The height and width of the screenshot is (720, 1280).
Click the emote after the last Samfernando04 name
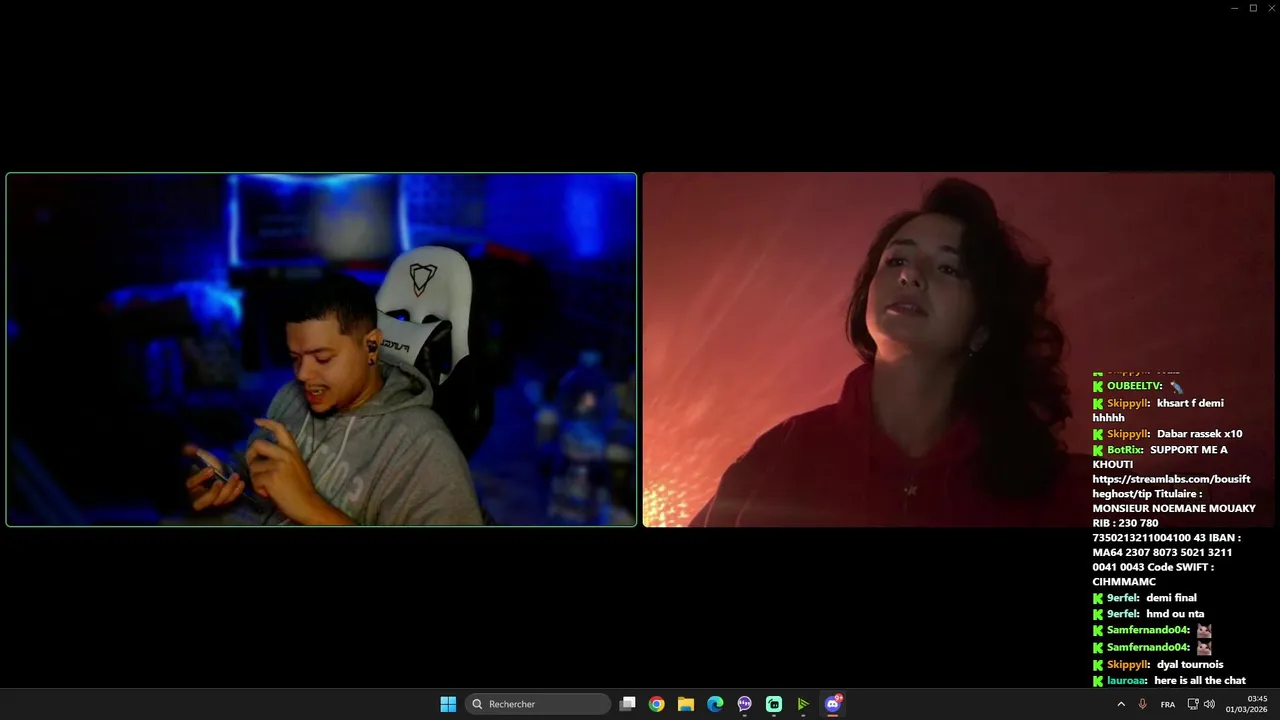(1204, 647)
